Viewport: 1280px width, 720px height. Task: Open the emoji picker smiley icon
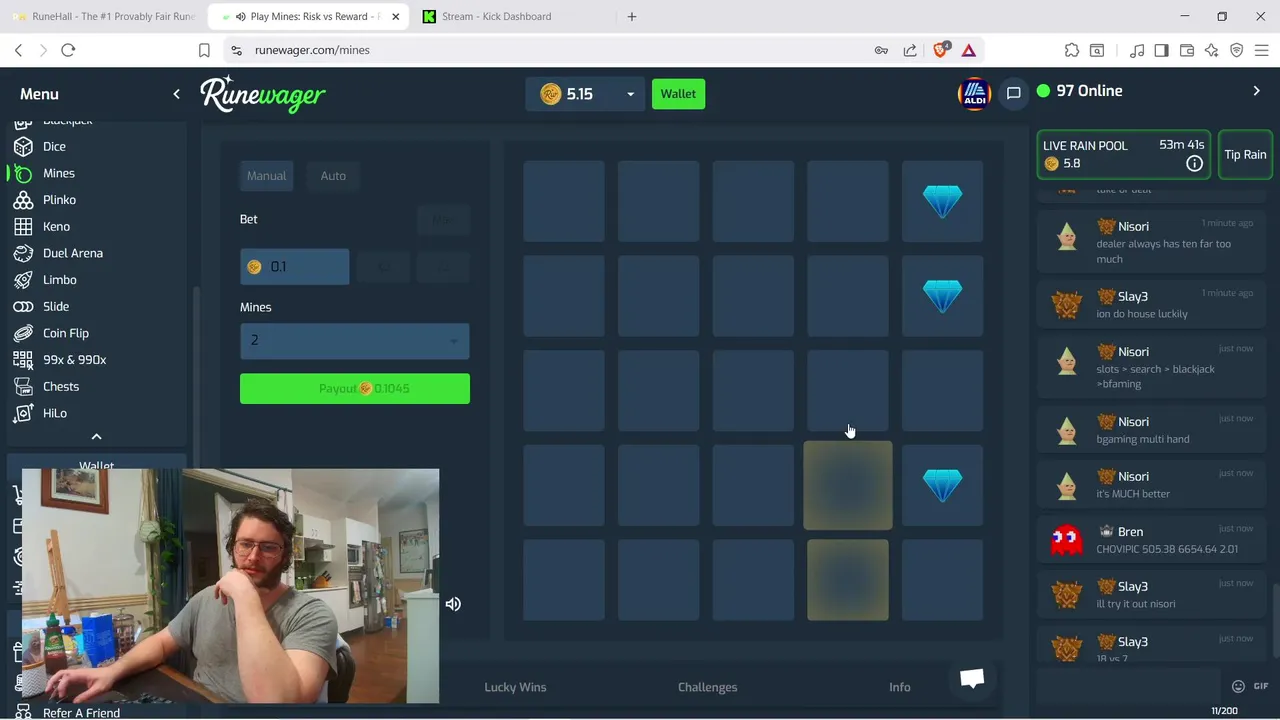(1238, 686)
